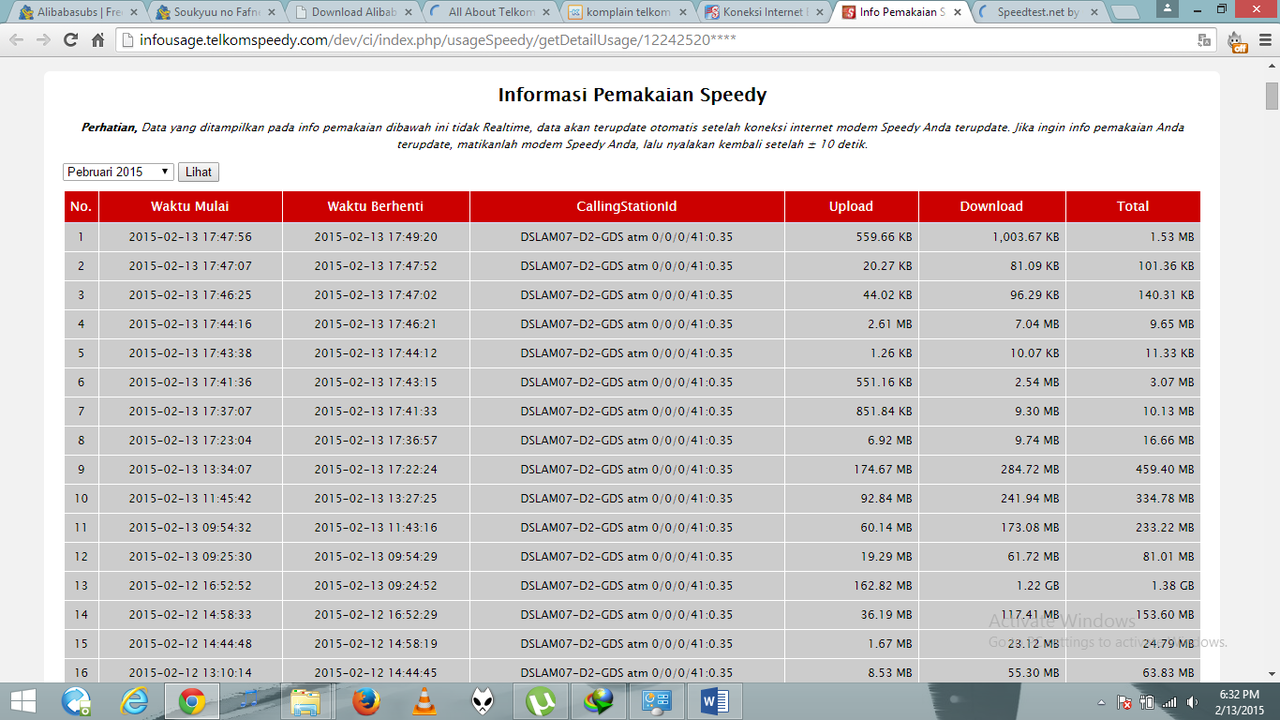Reload the current page
The height and width of the screenshot is (720, 1280).
pos(70,40)
